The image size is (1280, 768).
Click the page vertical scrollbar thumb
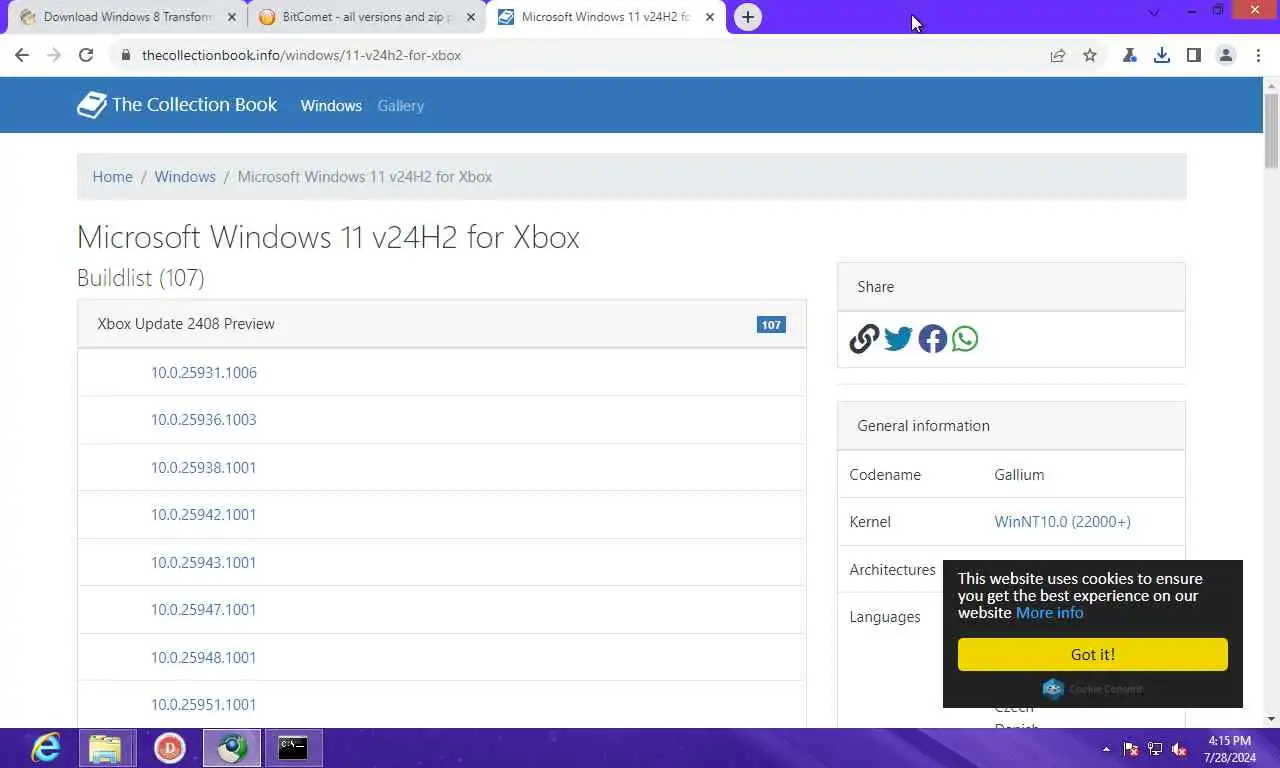click(x=1271, y=130)
